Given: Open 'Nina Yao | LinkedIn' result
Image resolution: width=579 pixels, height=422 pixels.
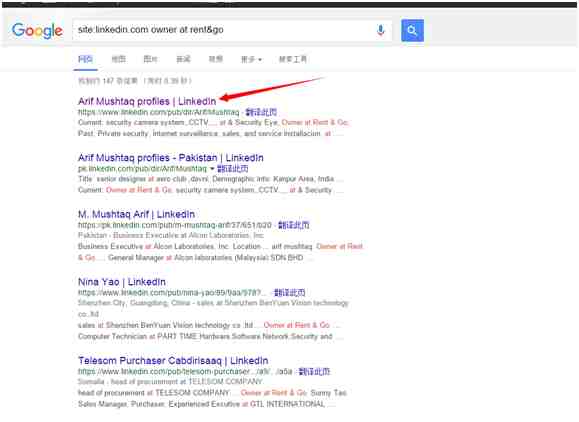Looking at the screenshot, I should pos(122,282).
